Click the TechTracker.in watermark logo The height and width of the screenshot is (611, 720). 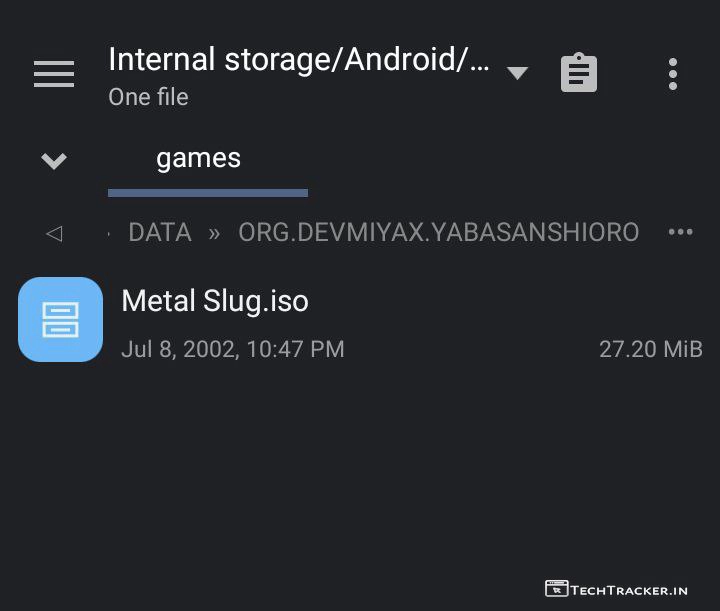point(617,589)
